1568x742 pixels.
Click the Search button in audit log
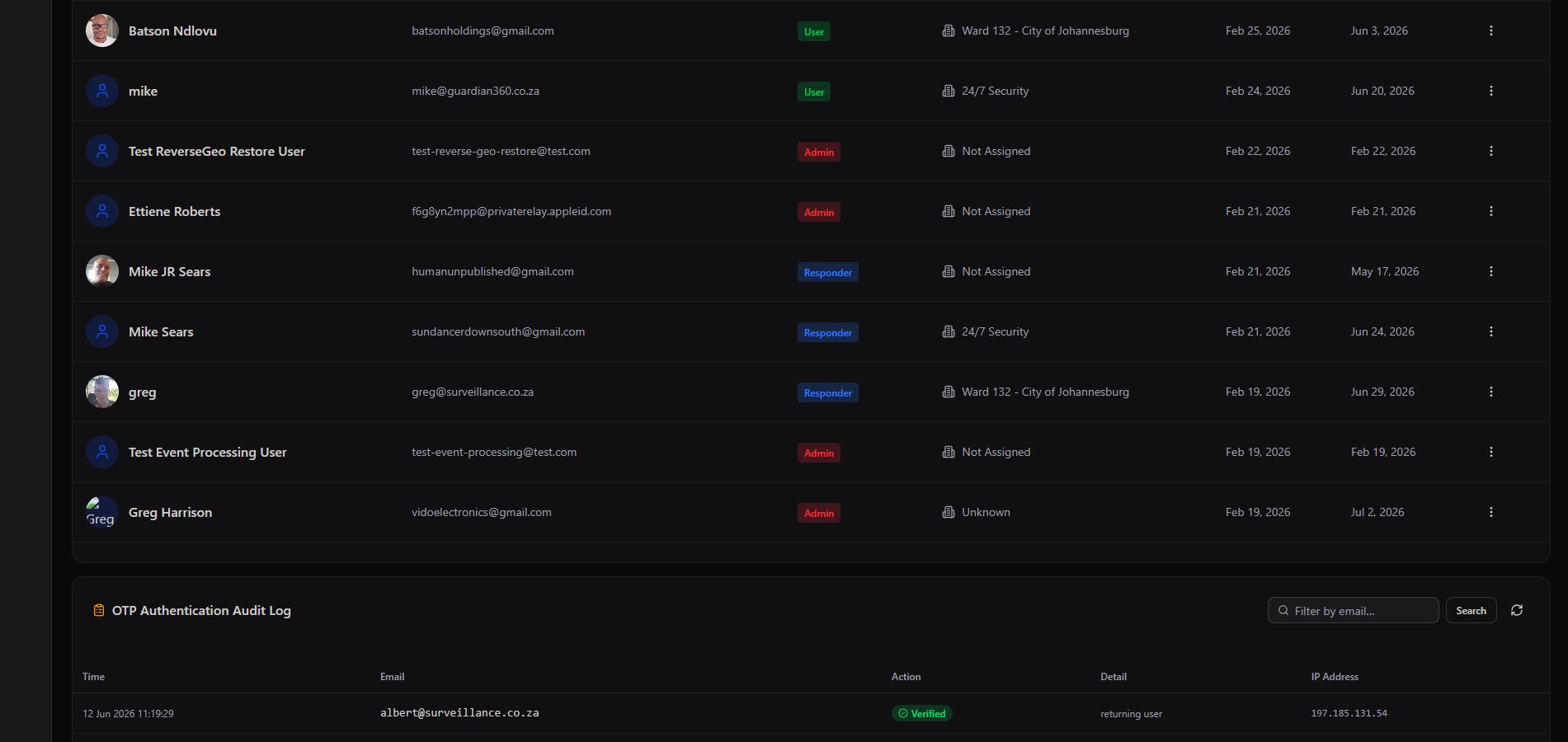coord(1471,610)
